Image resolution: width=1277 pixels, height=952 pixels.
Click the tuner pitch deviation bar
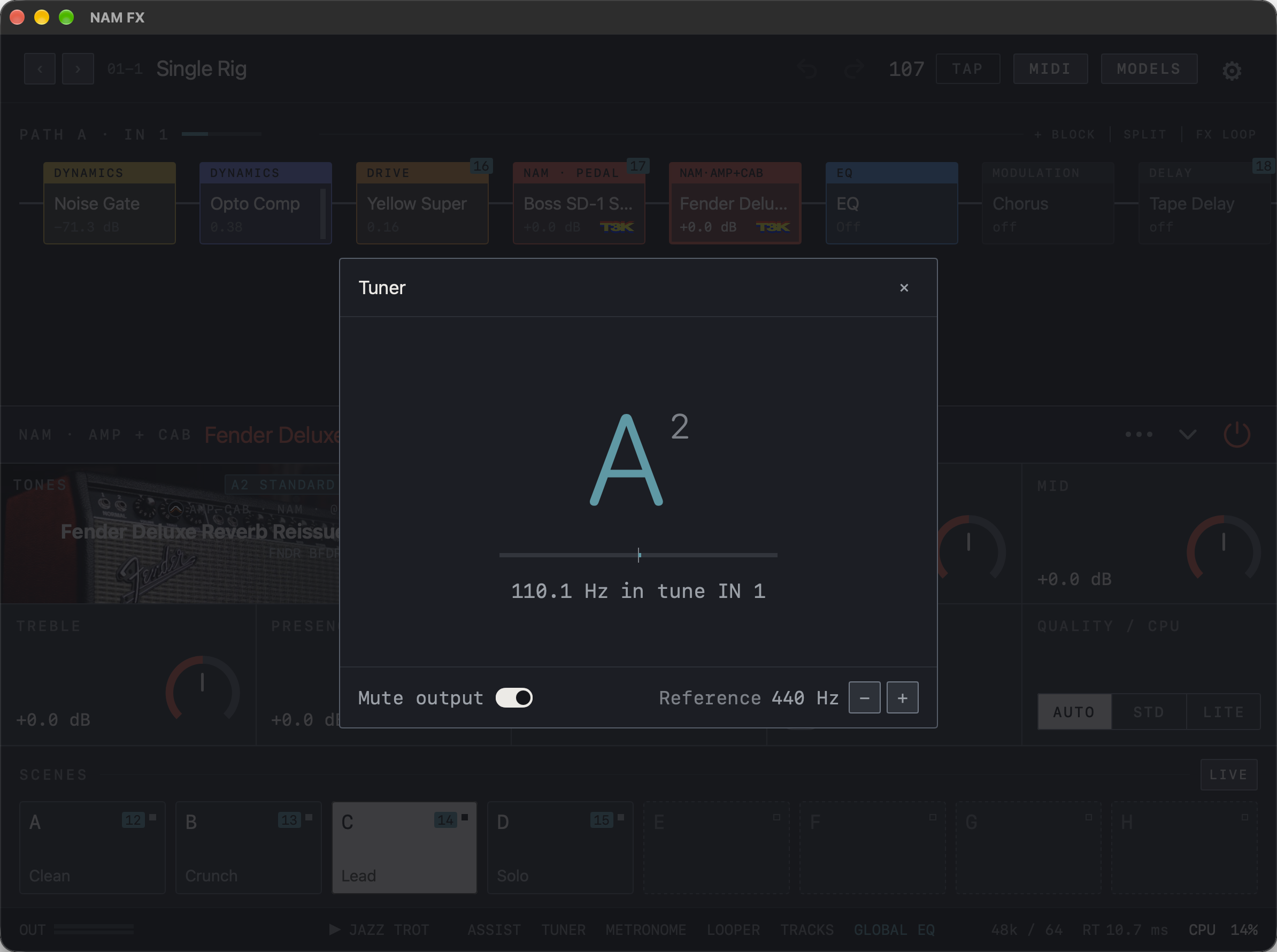[638, 555]
